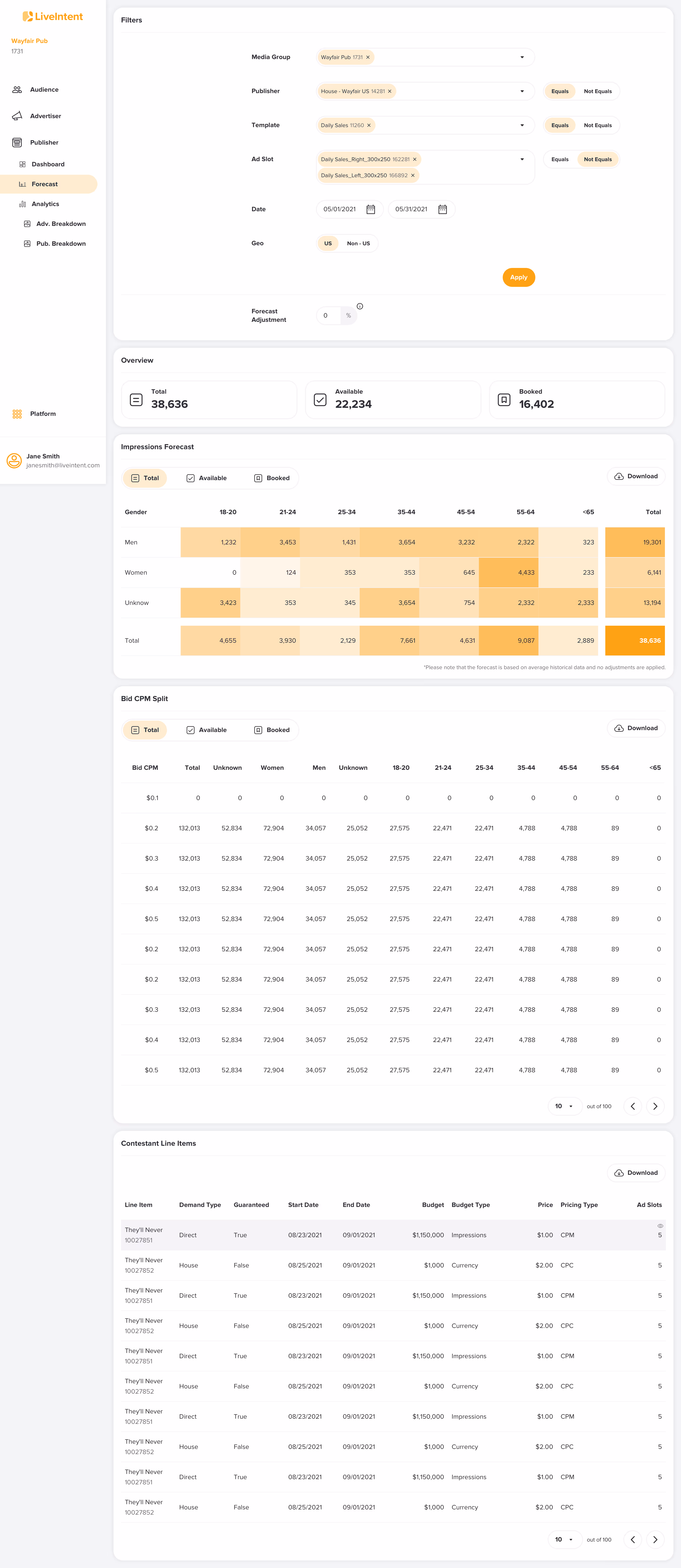Set the Ad Slot filter to Equals
The image size is (681, 1568).
[x=560, y=159]
